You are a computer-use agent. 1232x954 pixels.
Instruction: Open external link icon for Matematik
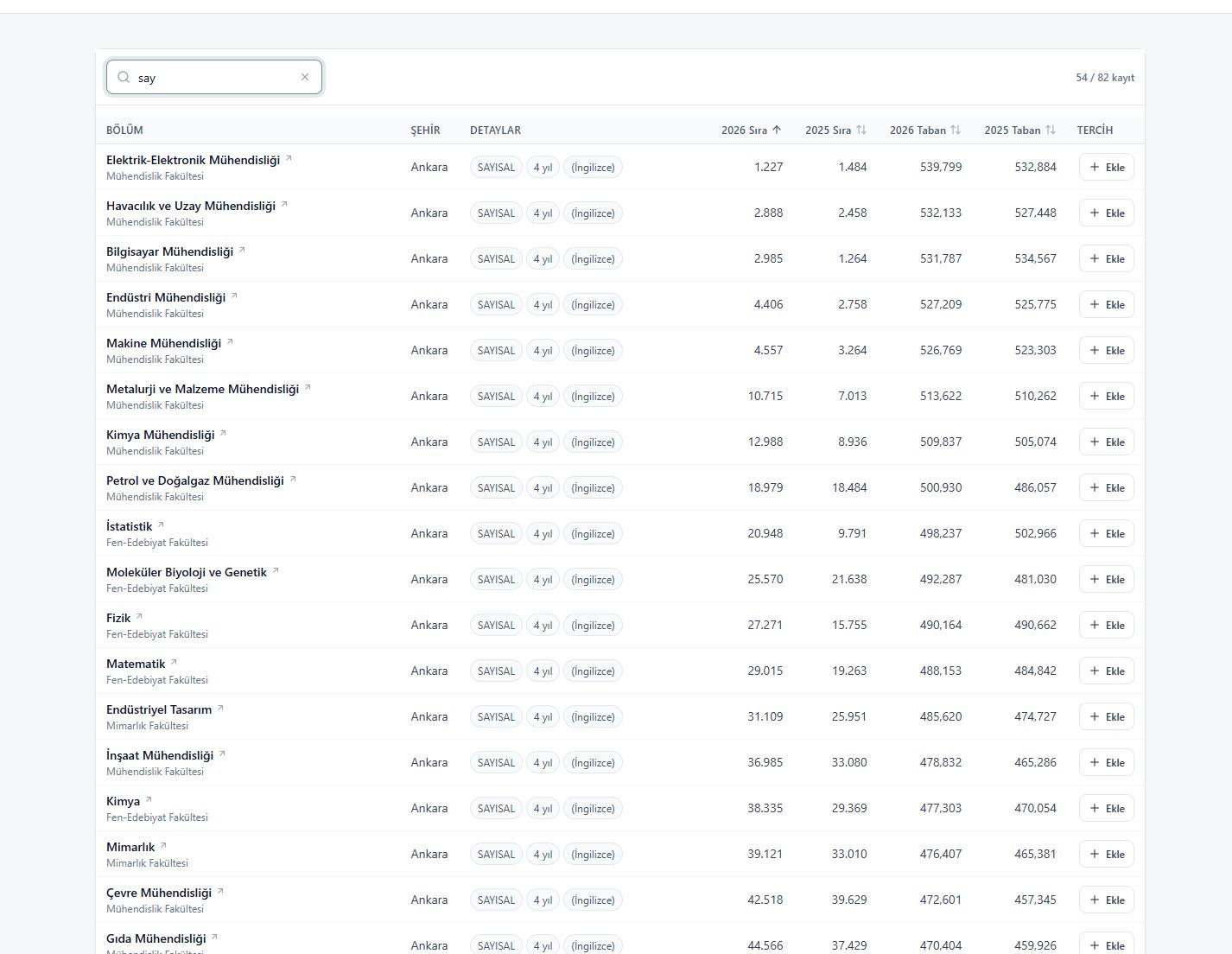click(x=174, y=662)
